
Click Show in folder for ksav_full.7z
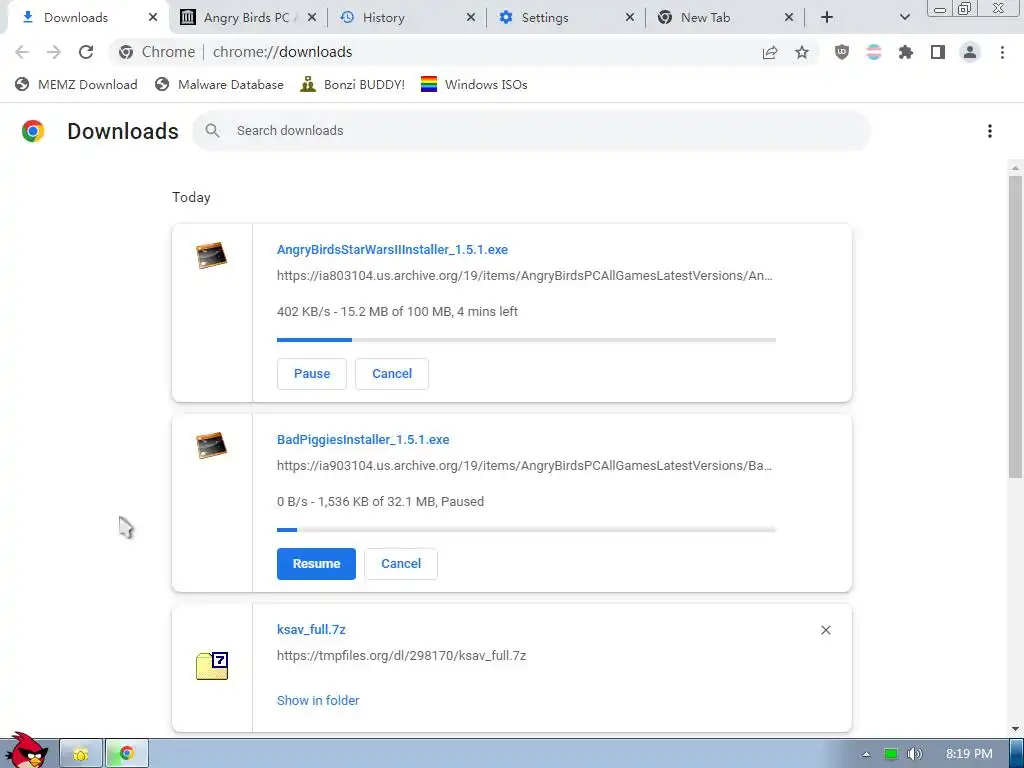pos(318,700)
